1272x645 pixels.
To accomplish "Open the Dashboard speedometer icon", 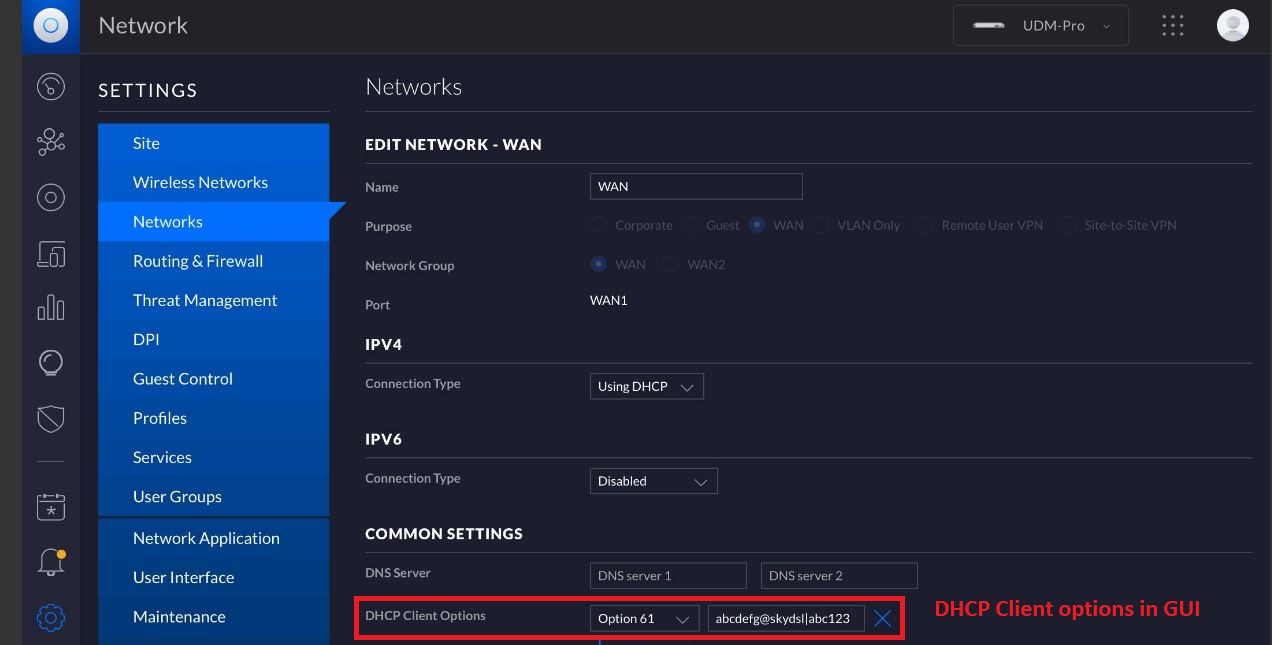I will [x=51, y=87].
